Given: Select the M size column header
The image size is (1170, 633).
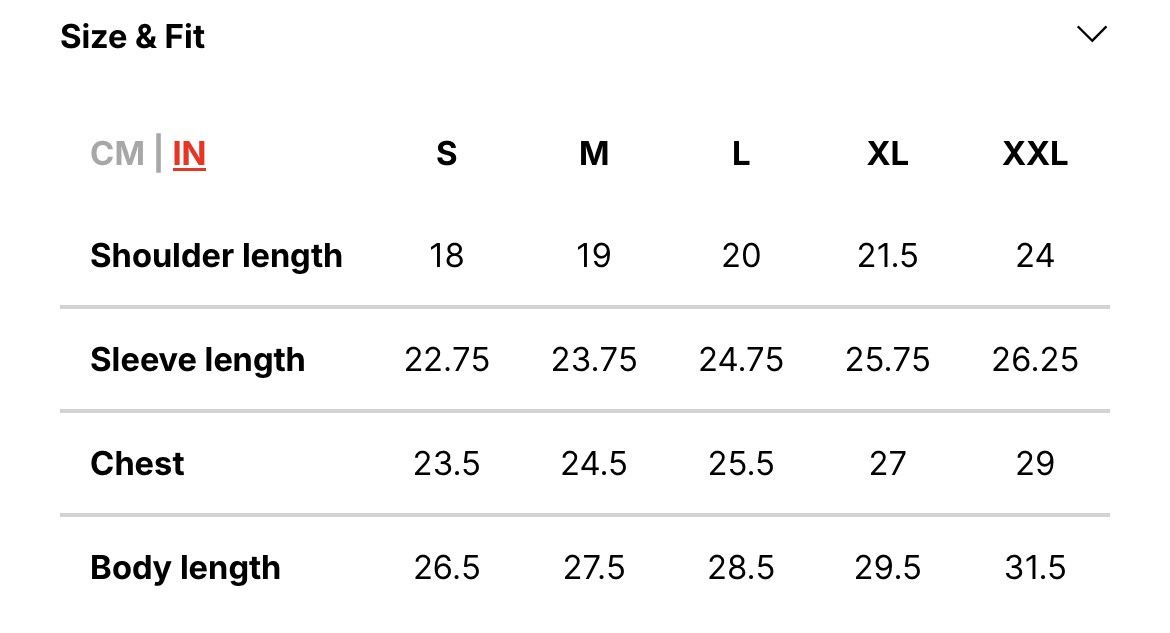Looking at the screenshot, I should point(594,154).
